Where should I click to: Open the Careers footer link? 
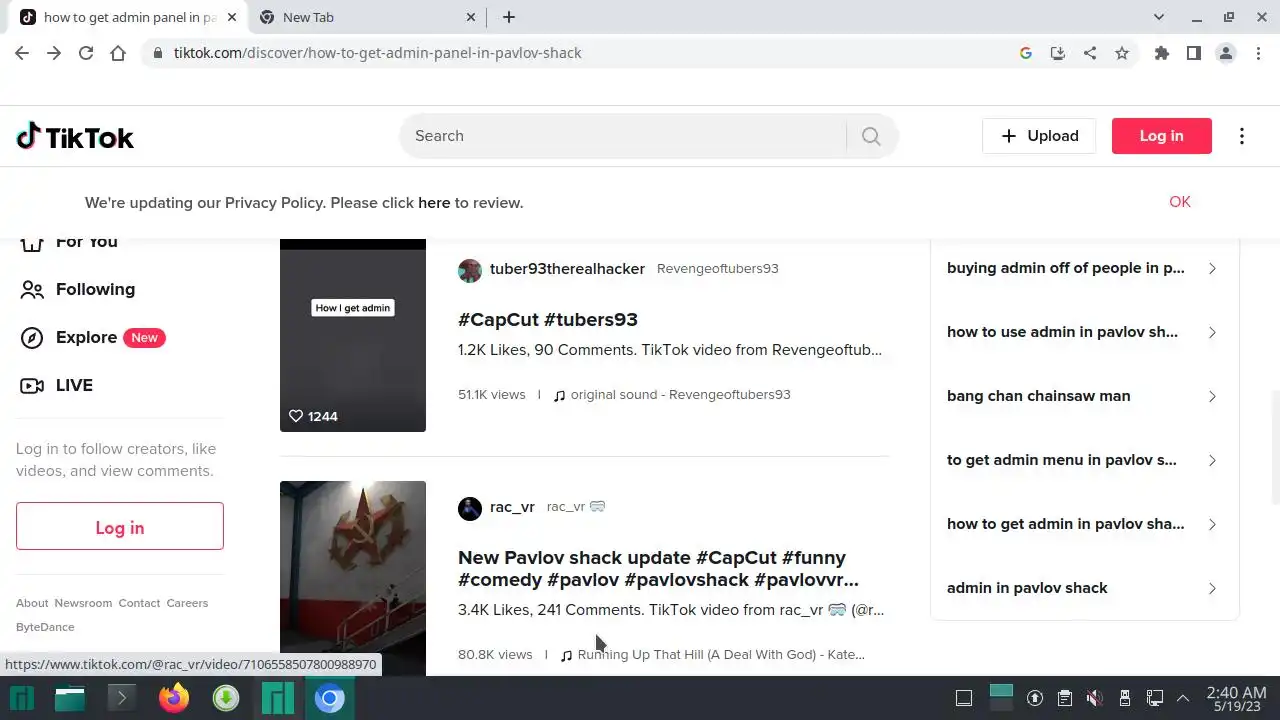(187, 603)
